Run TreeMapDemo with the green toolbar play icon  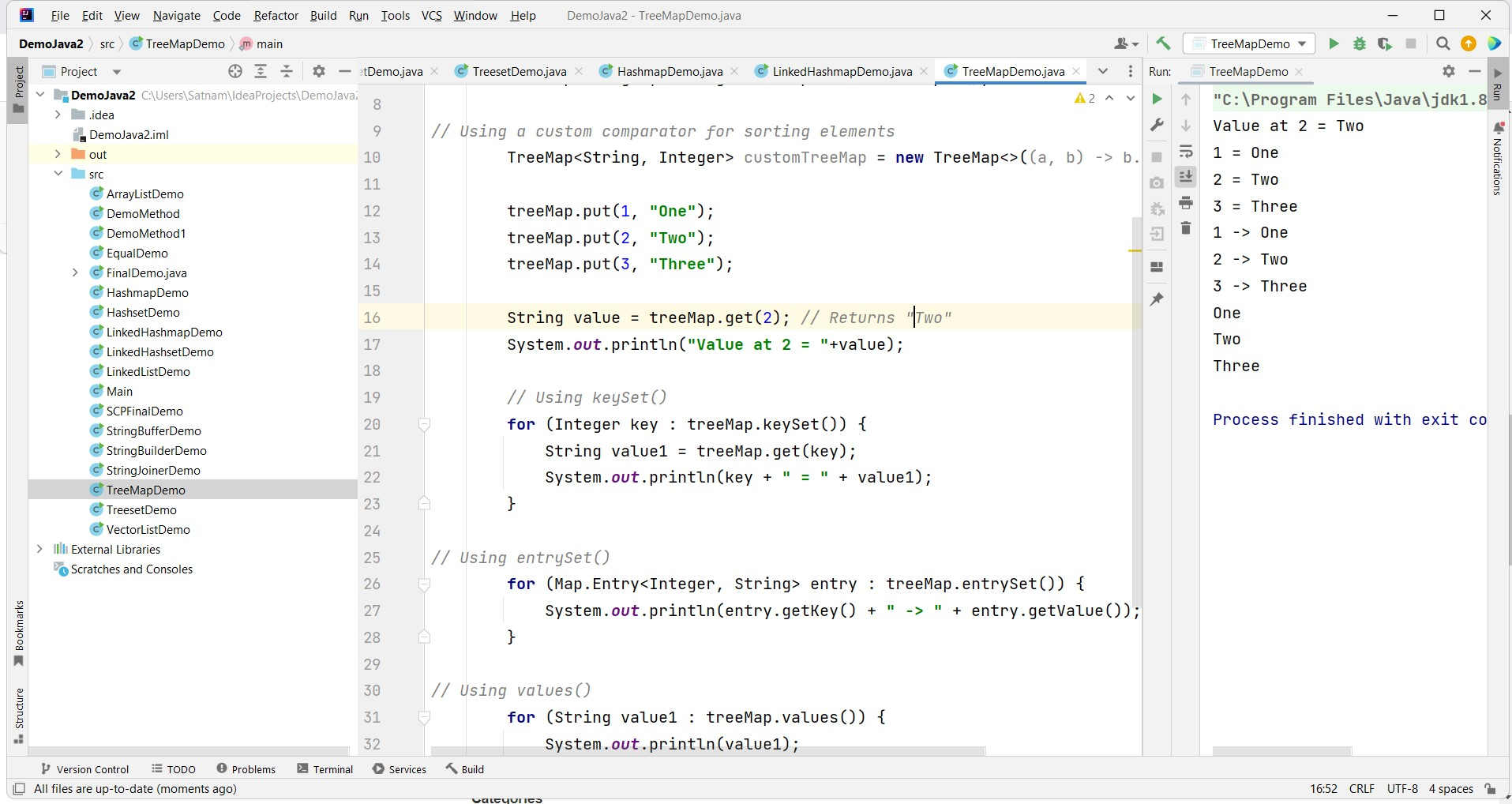click(x=1334, y=44)
